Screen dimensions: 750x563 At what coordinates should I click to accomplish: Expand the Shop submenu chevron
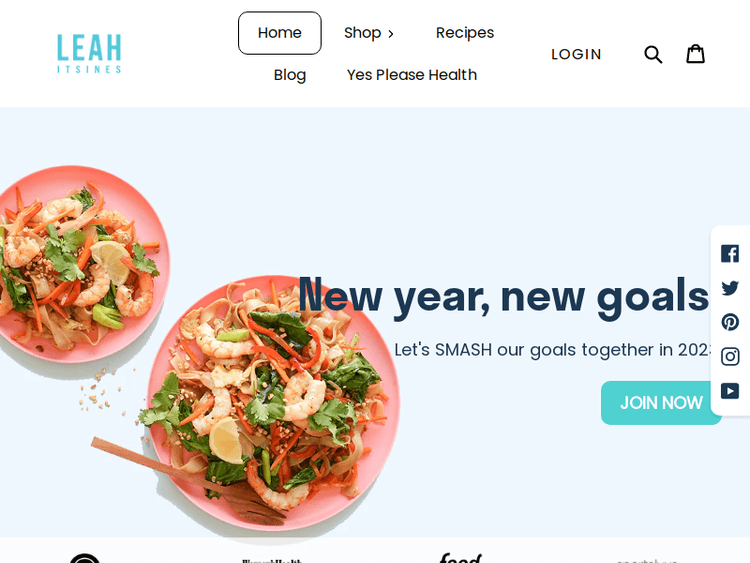[x=391, y=34]
